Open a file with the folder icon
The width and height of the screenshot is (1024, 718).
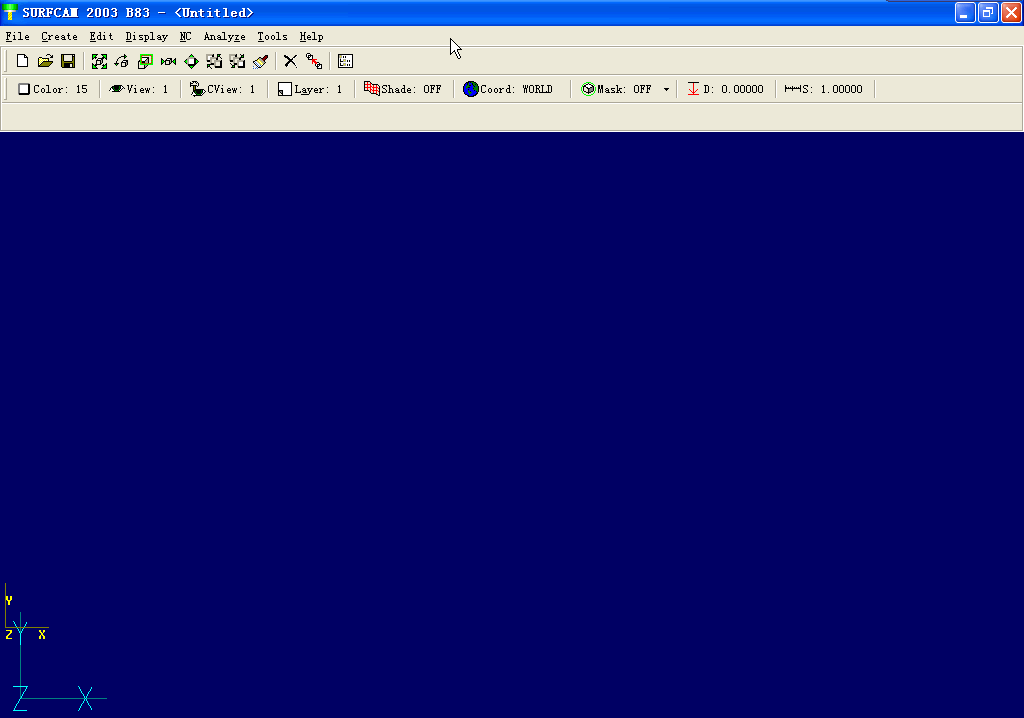(45, 61)
